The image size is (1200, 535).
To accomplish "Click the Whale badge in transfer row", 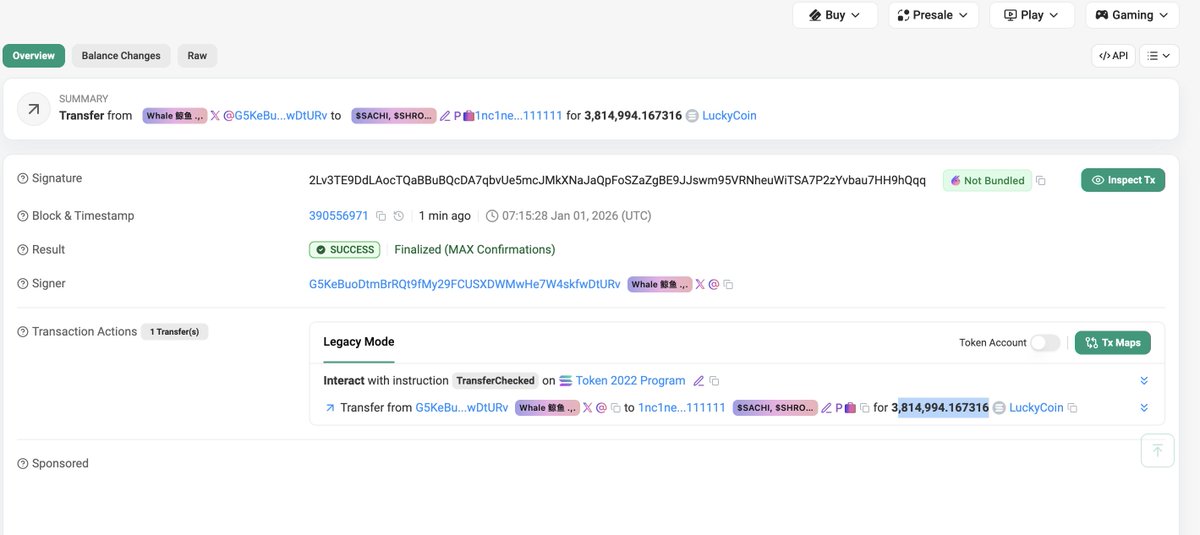I will coord(547,408).
